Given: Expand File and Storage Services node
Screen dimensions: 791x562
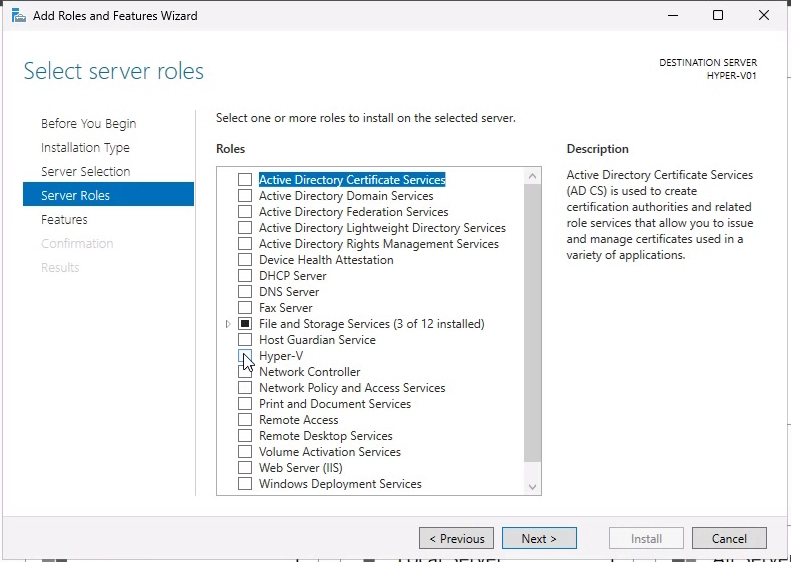Looking at the screenshot, I should [x=228, y=324].
